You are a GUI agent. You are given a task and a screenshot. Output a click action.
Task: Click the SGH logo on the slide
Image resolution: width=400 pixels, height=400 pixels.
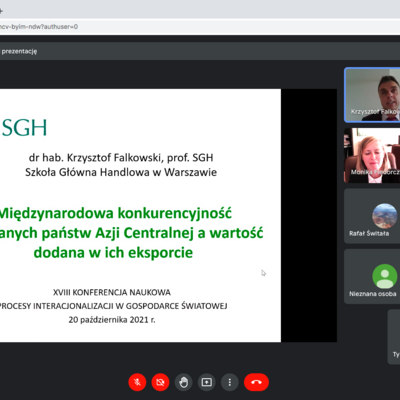tap(24, 128)
